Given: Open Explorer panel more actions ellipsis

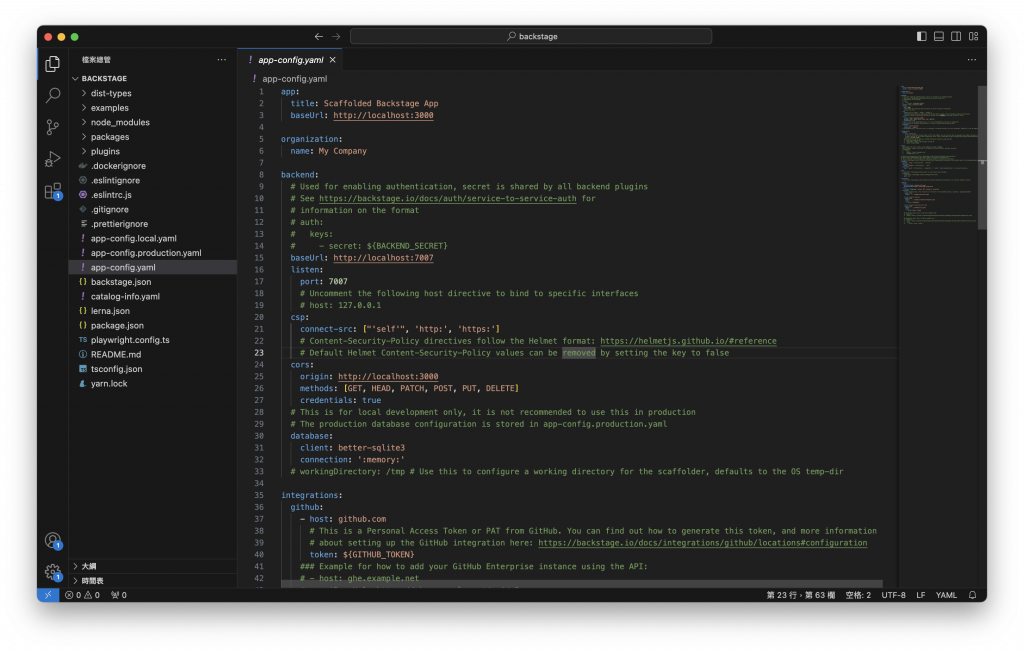Looking at the screenshot, I should [222, 59].
